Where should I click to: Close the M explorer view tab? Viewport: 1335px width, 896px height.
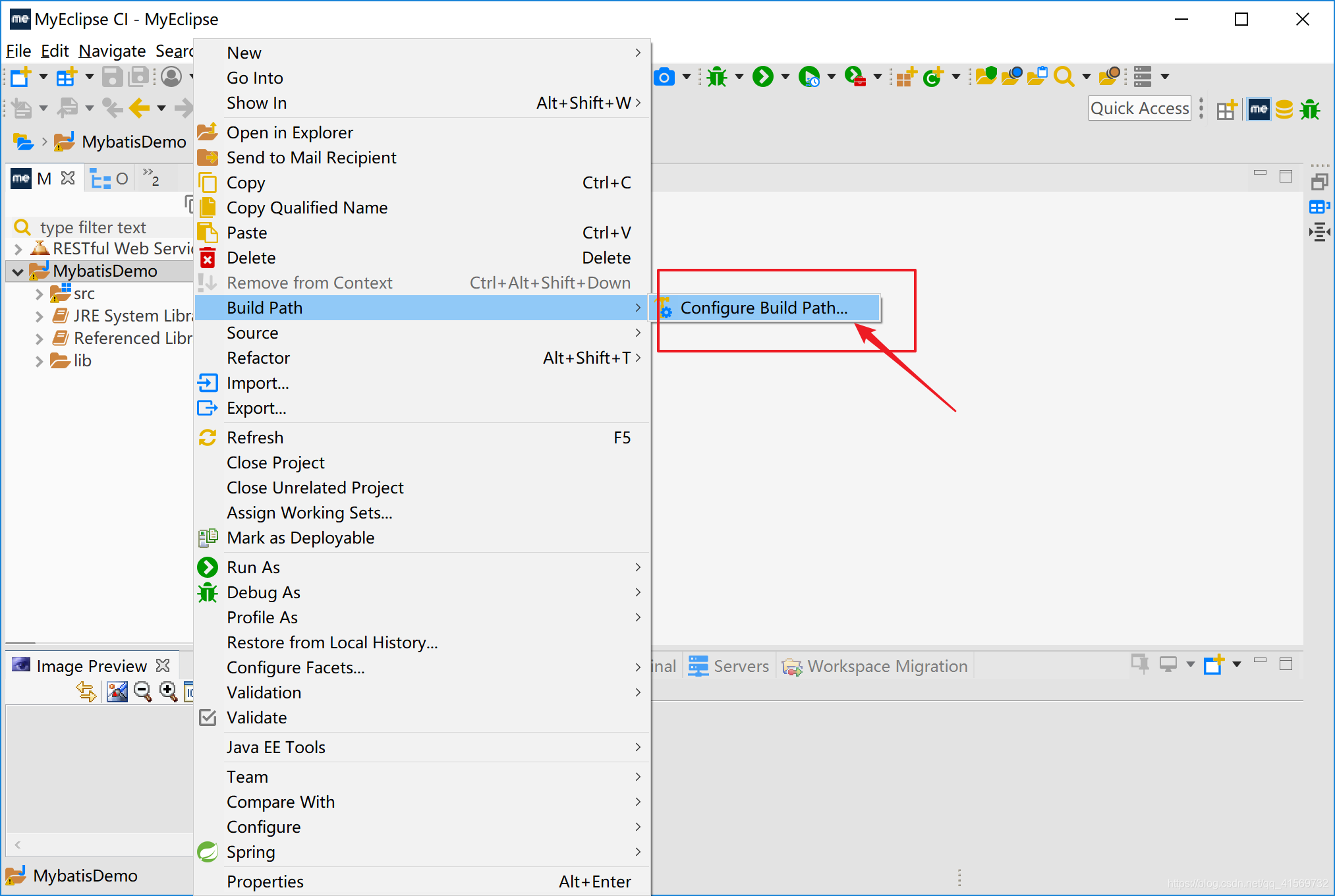pos(68,178)
